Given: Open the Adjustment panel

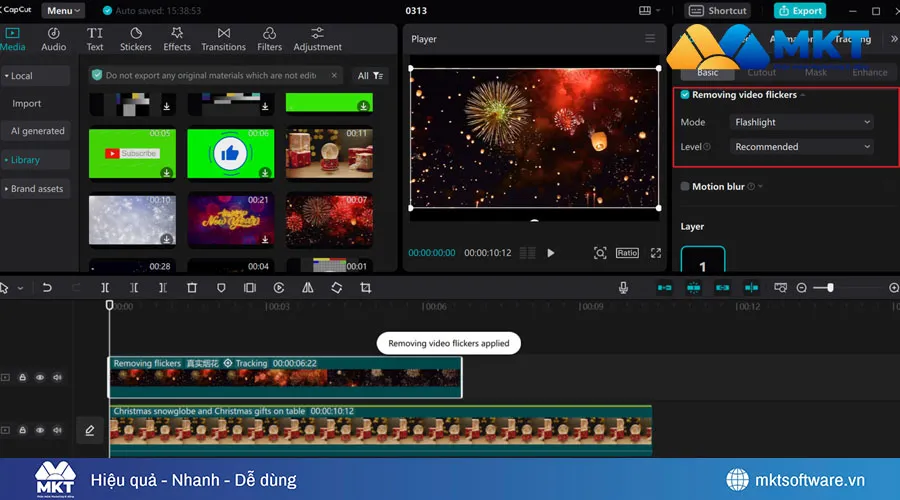Looking at the screenshot, I should (x=317, y=39).
